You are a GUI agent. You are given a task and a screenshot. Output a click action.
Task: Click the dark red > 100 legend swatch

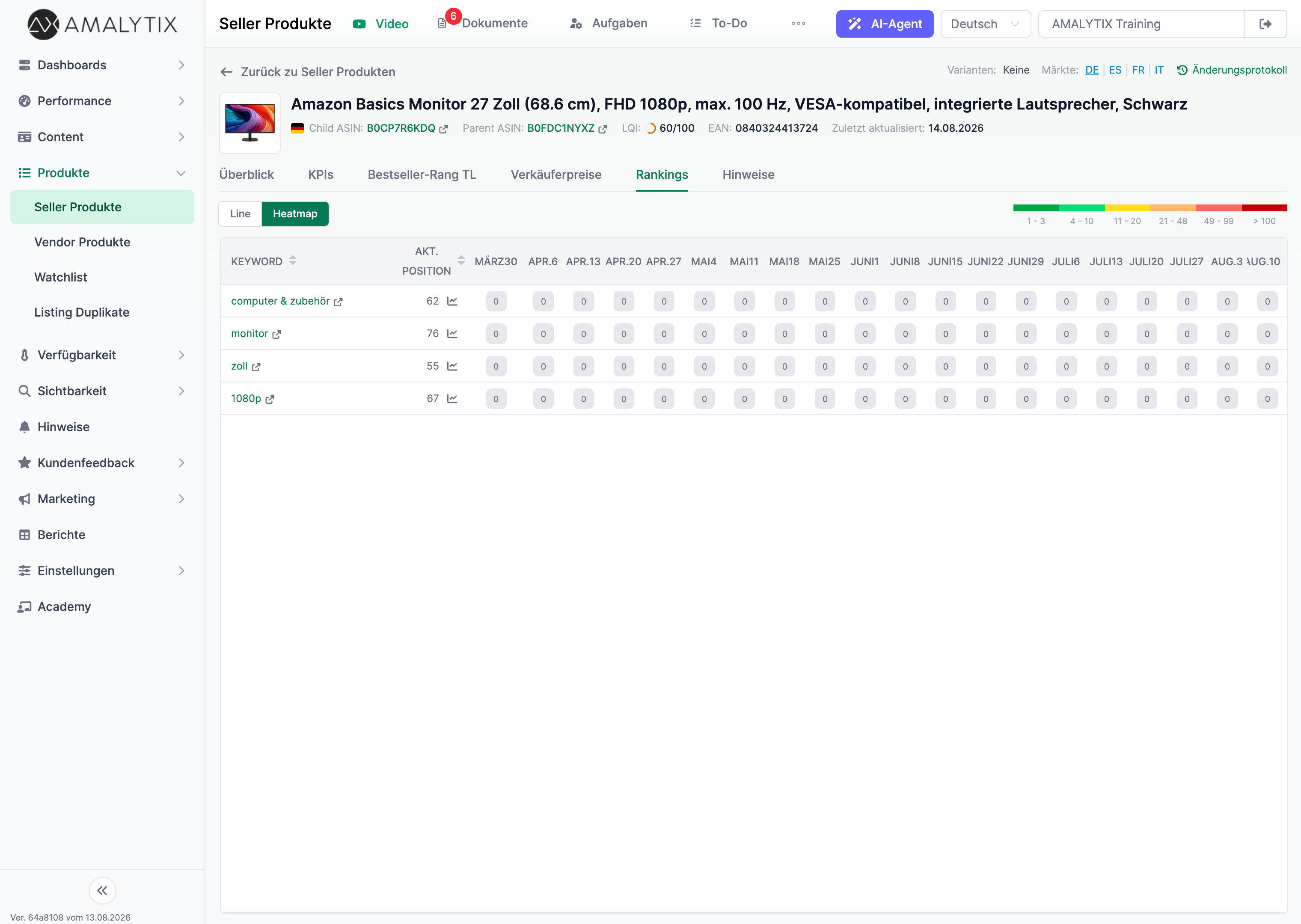point(1264,207)
